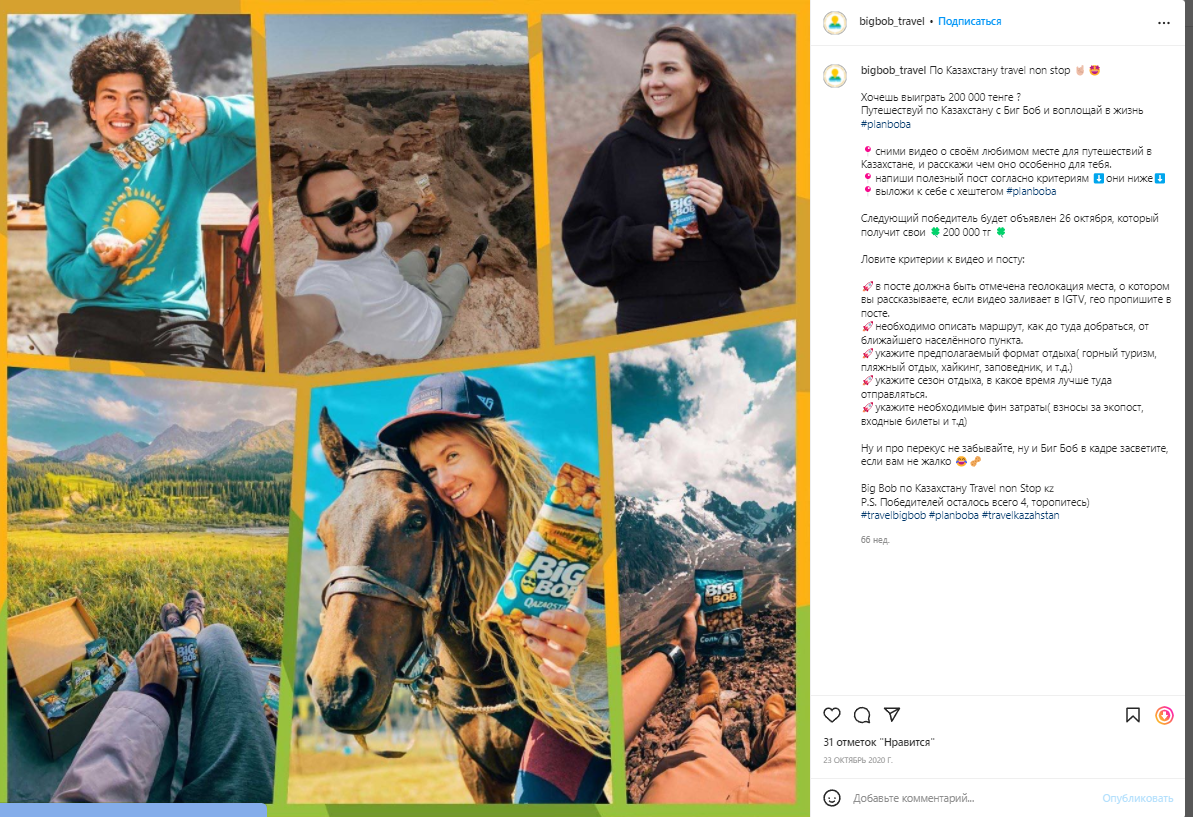Click the circular download icon beside bookmark
The height and width of the screenshot is (817, 1193).
click(1164, 715)
